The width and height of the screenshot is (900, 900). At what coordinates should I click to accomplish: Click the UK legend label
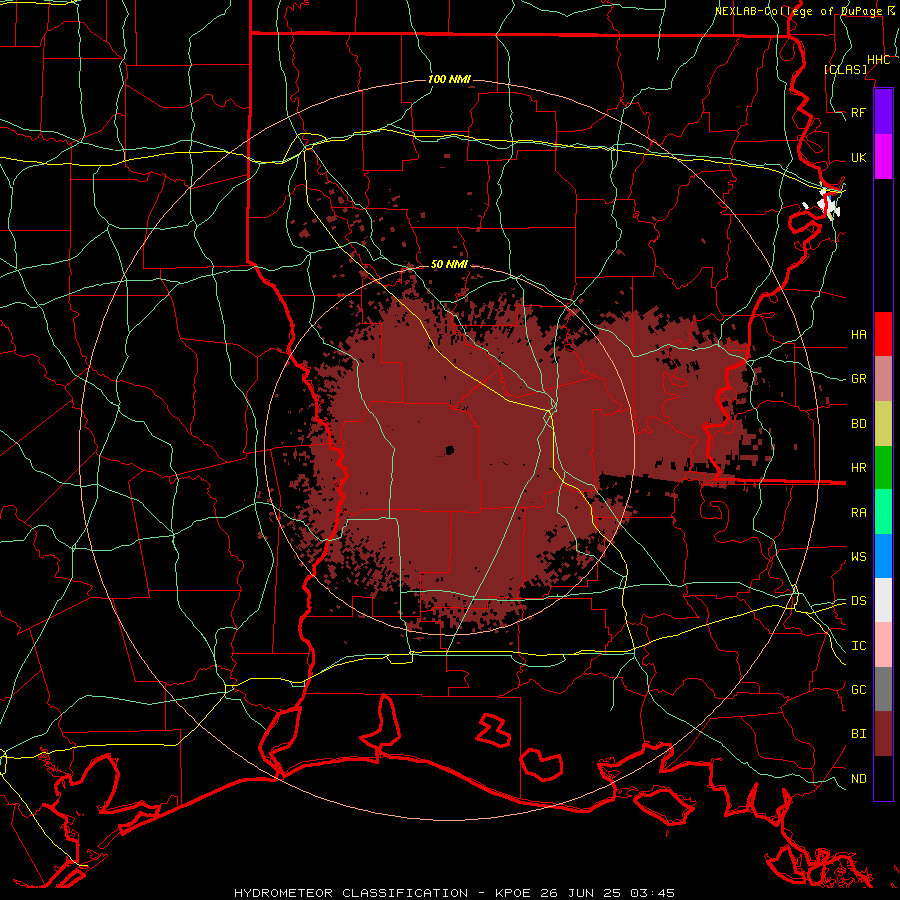(x=858, y=157)
